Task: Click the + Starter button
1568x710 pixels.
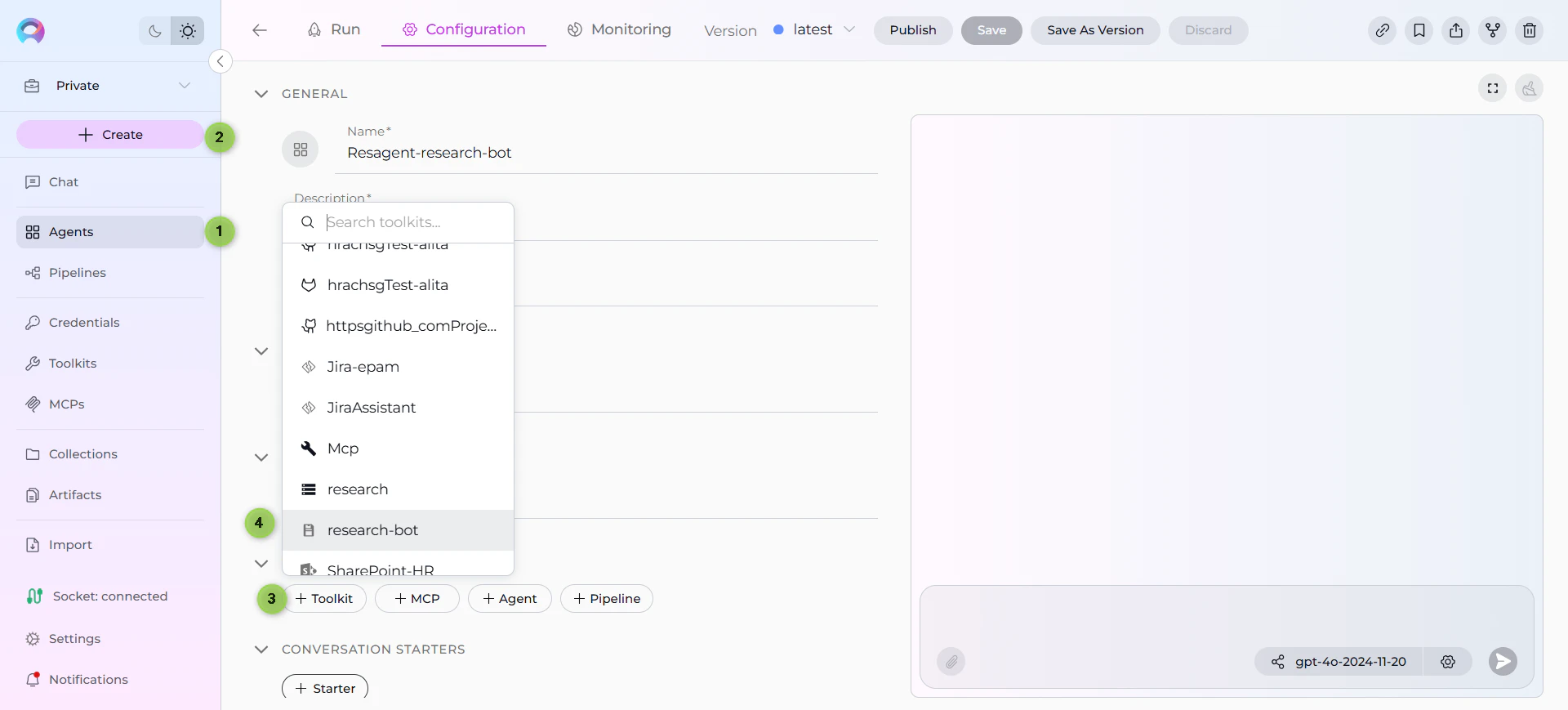Action: tap(325, 688)
